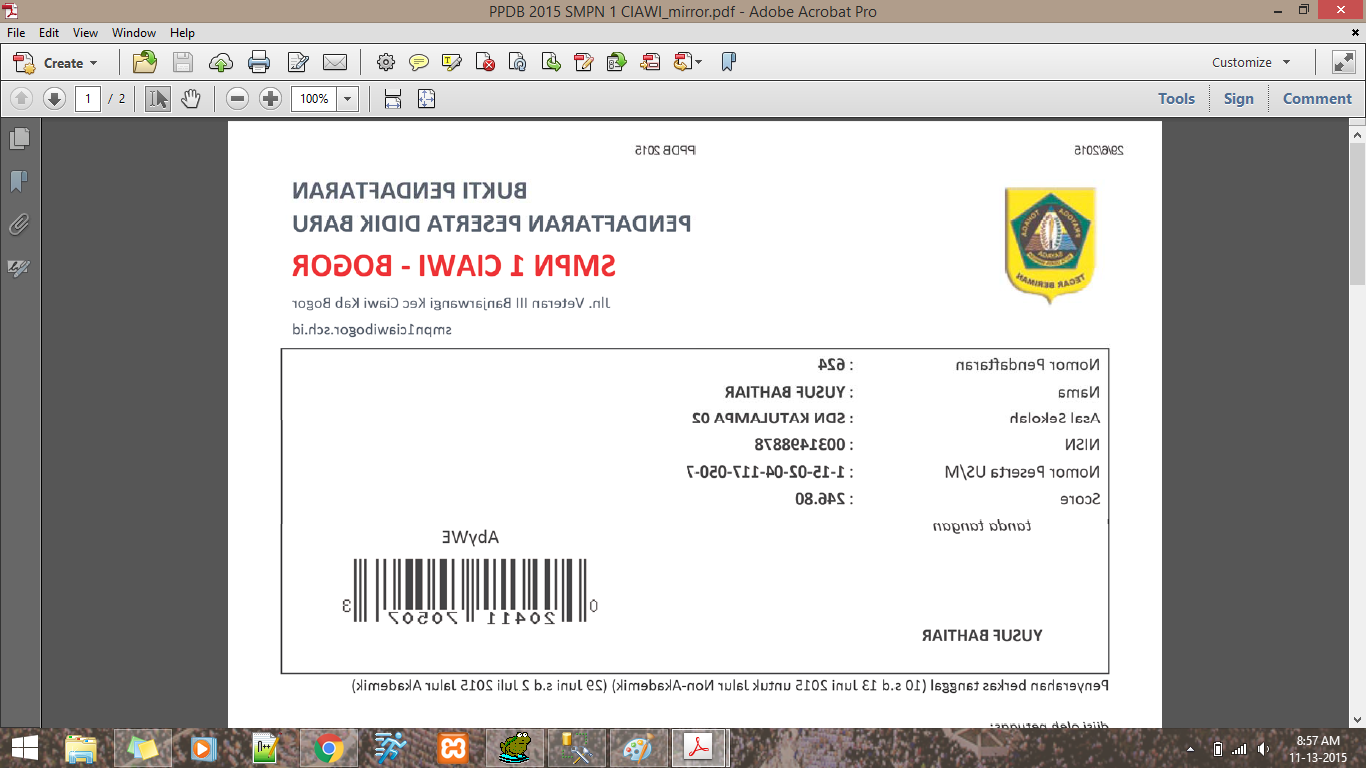Open the Attachments paperclip side panel
The height and width of the screenshot is (768, 1366).
[19, 225]
